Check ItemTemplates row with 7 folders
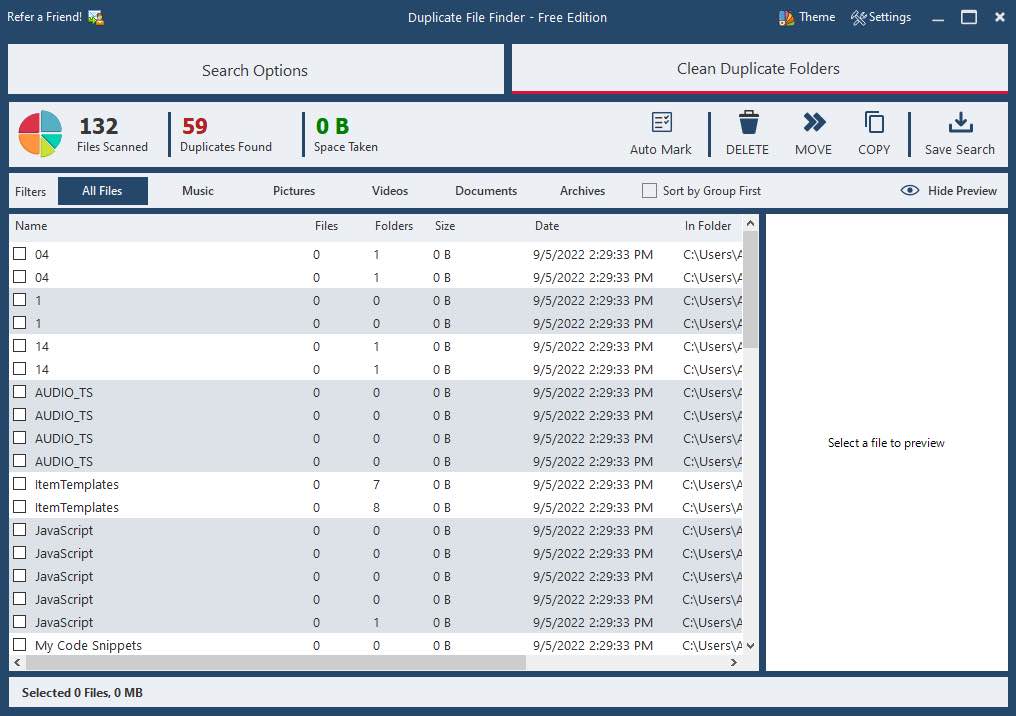Viewport: 1016px width, 716px height. point(20,484)
